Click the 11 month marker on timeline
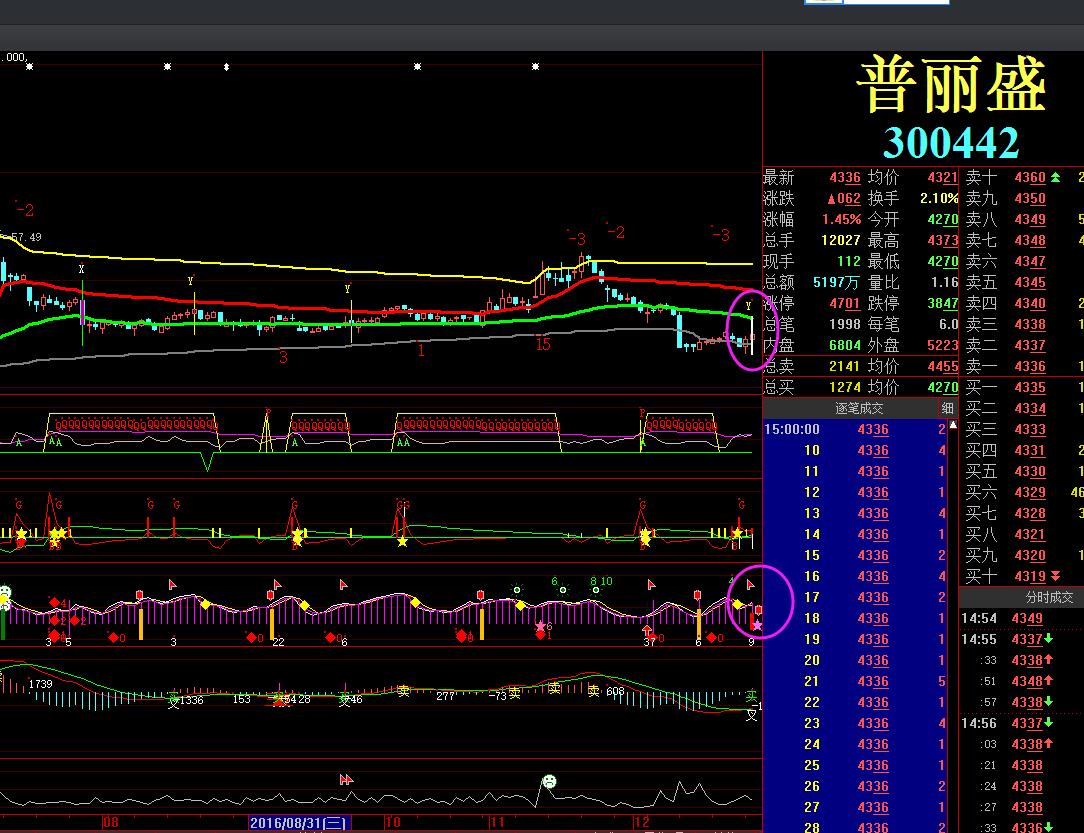 pos(497,823)
